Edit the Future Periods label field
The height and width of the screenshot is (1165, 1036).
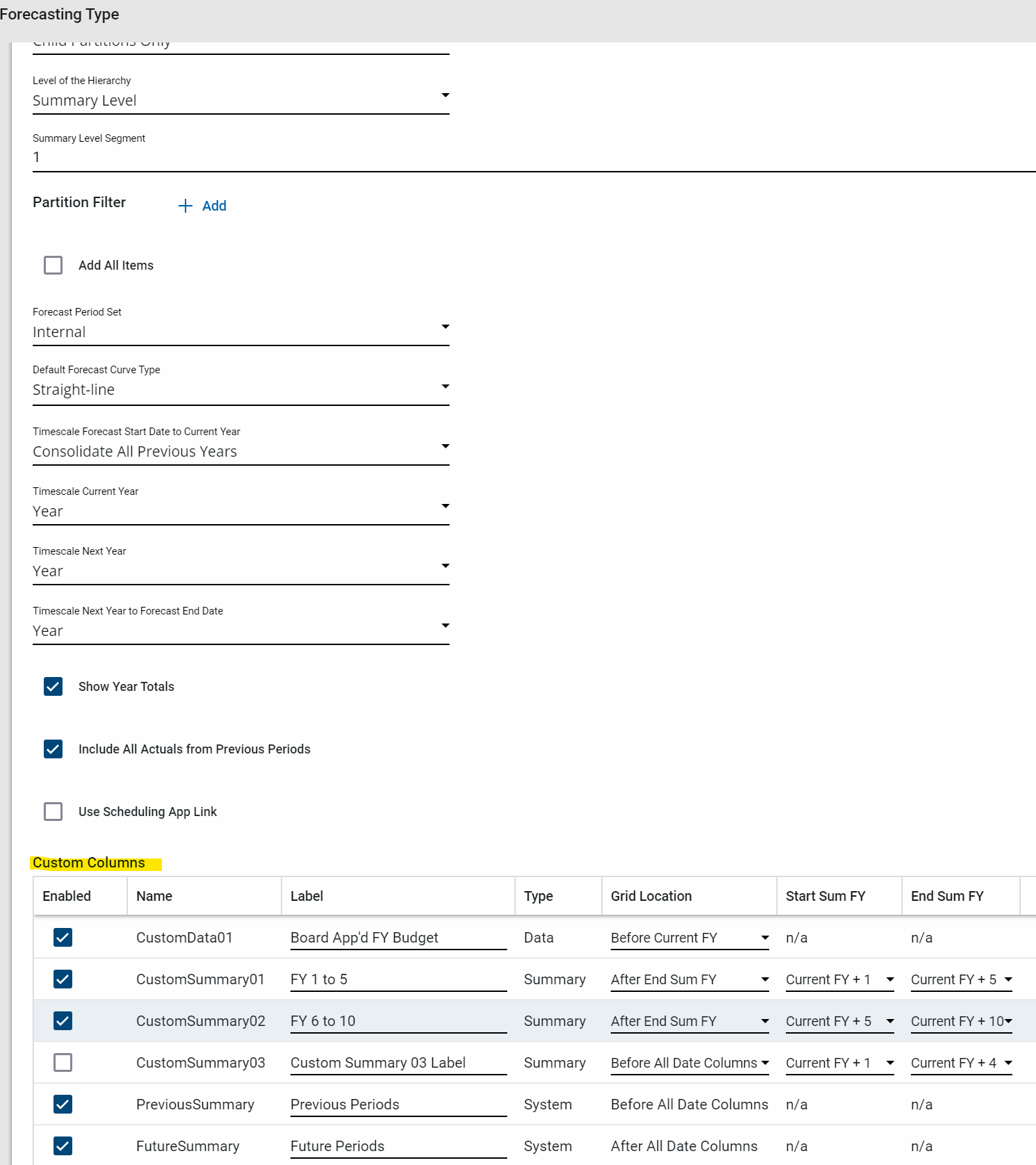pos(397,1146)
